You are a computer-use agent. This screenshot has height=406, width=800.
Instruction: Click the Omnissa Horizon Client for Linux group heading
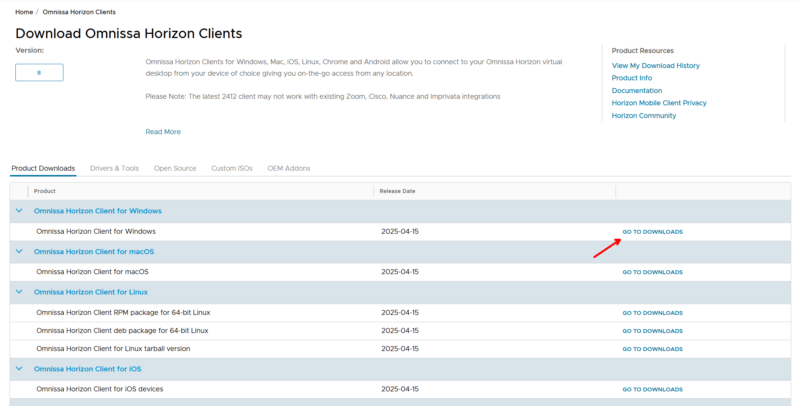[x=91, y=292]
